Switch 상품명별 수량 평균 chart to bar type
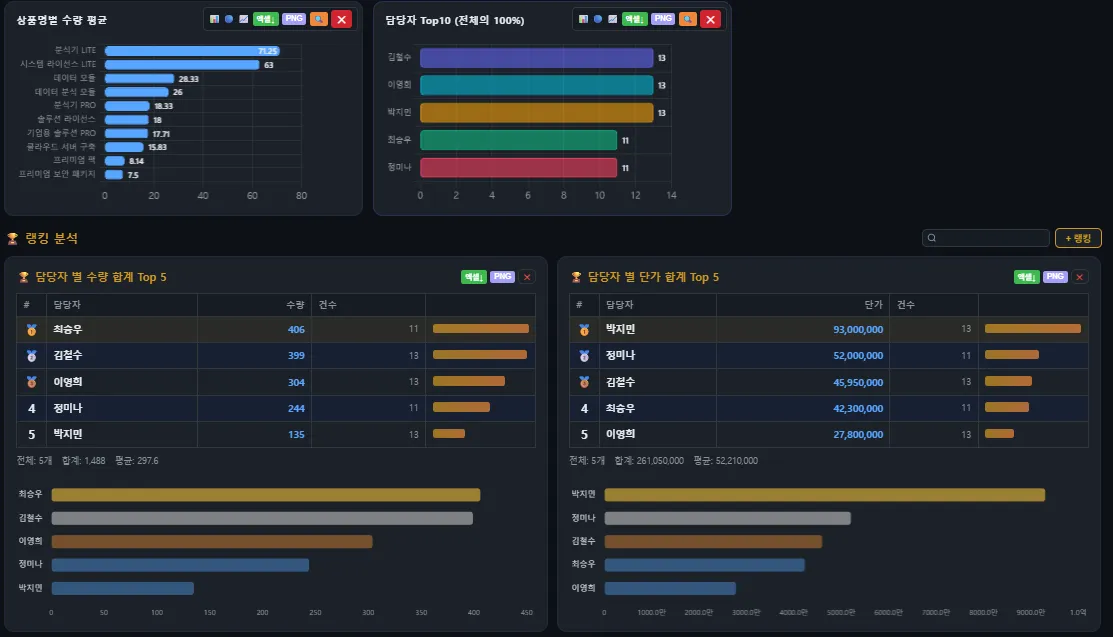 tap(214, 19)
